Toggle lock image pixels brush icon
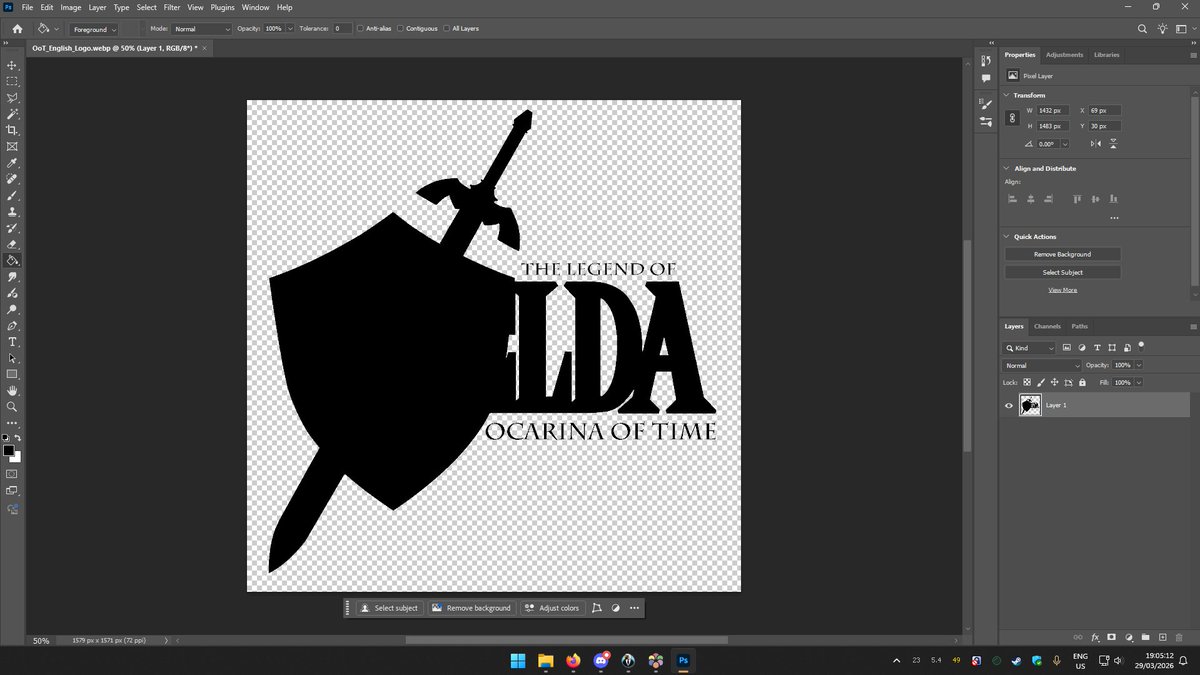1200x675 pixels. coord(1041,383)
